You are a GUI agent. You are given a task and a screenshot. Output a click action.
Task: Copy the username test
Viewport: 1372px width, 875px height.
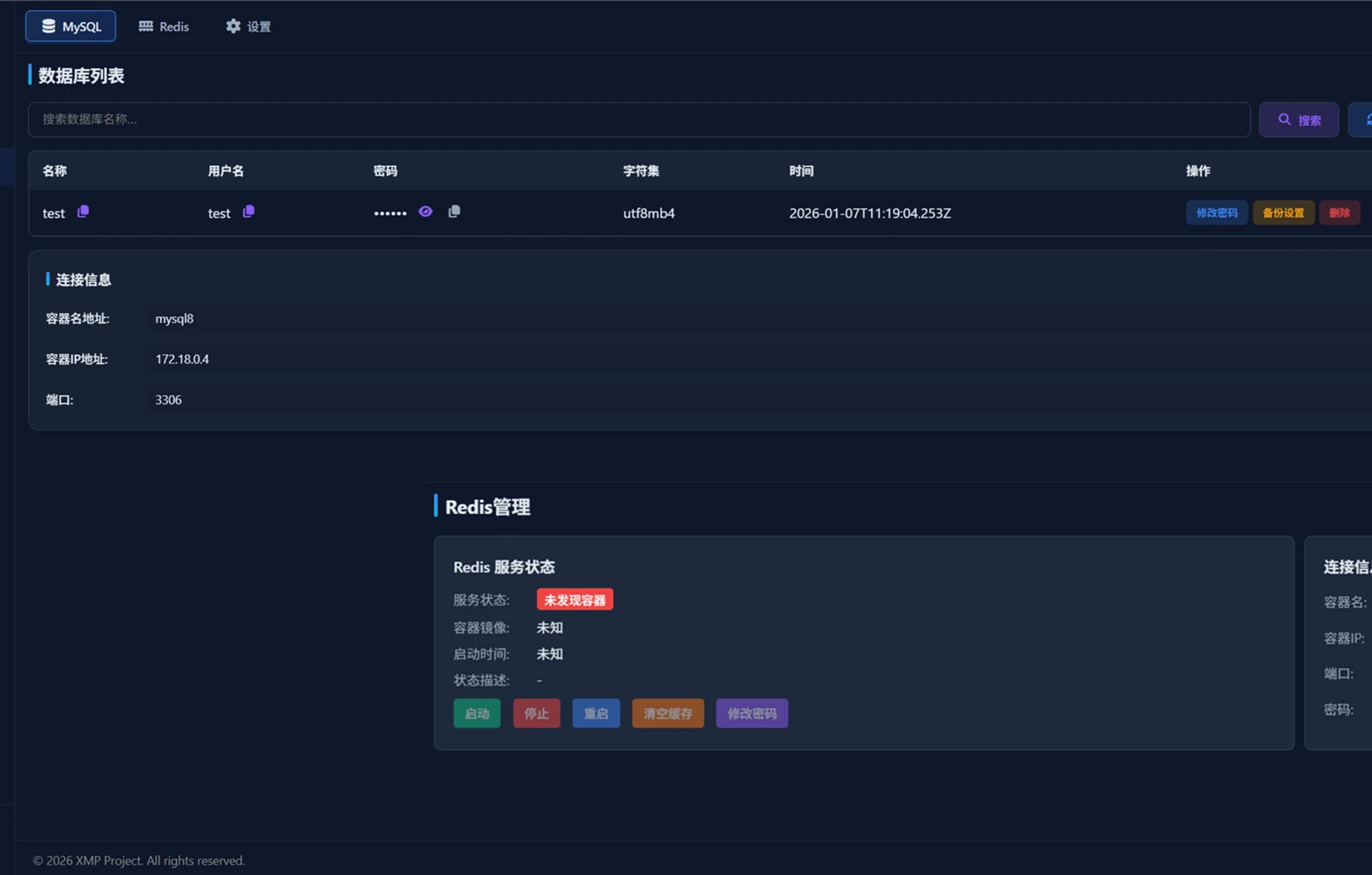[x=248, y=212]
